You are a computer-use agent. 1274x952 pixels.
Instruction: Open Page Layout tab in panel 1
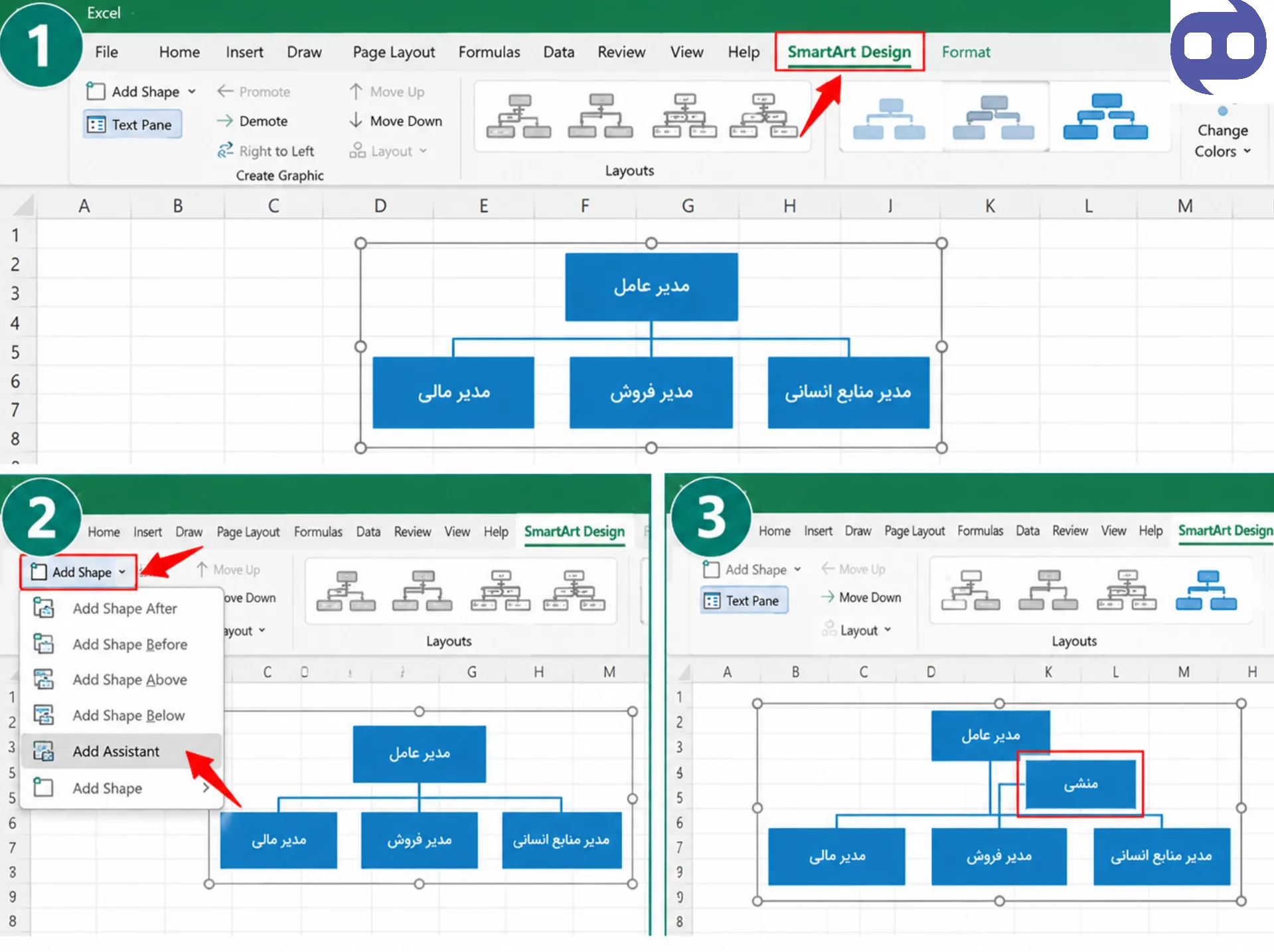(394, 52)
